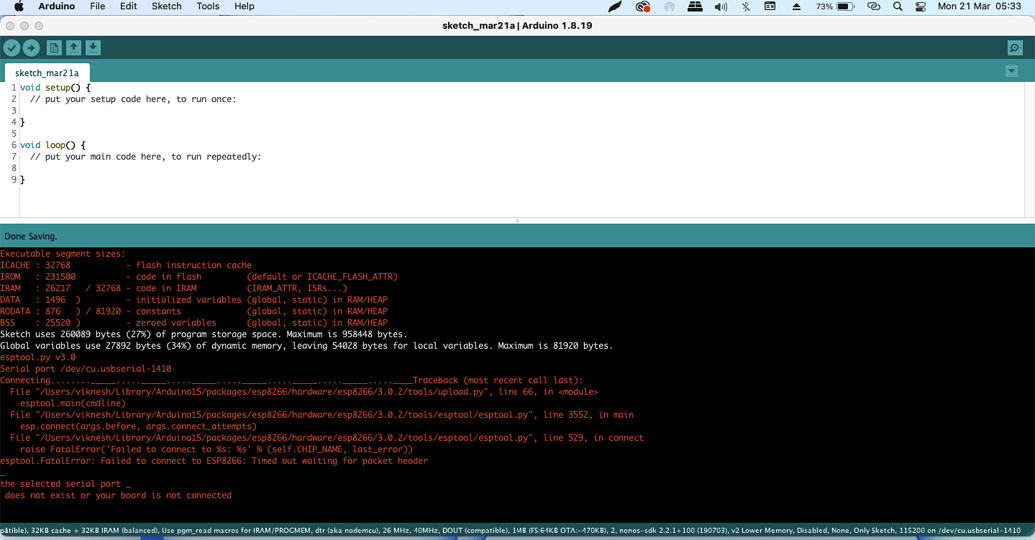Click on the 'void loop() {' code line
Viewport: 1035px width, 540px height.
point(53,145)
